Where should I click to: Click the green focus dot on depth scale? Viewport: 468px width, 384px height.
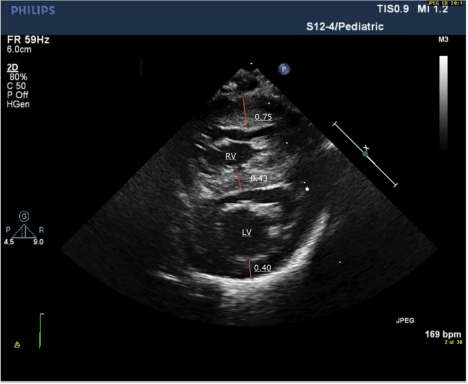[x=365, y=154]
